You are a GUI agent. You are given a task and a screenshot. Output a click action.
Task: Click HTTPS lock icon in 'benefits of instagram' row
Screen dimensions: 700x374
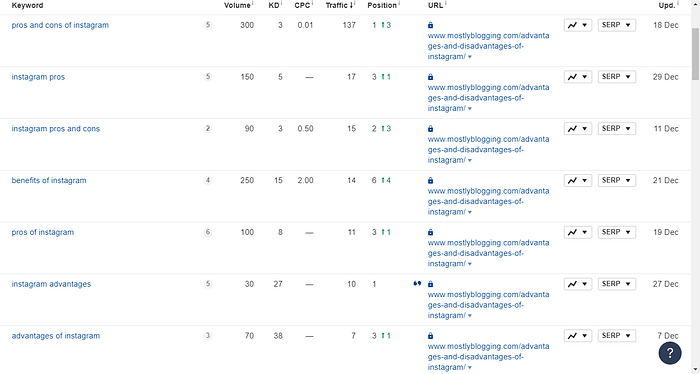430,181
